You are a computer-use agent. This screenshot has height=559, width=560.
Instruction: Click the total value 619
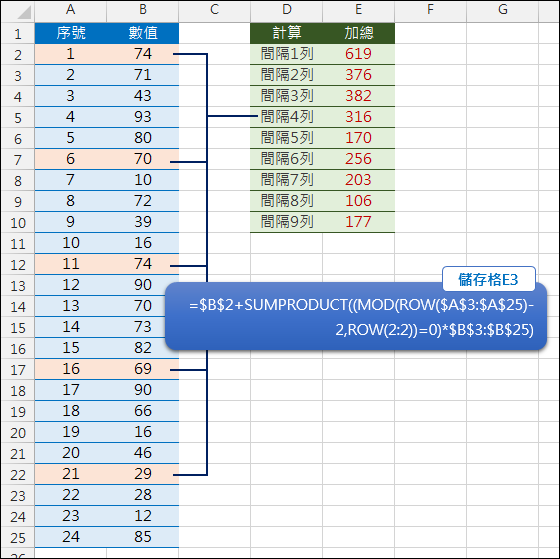(359, 54)
